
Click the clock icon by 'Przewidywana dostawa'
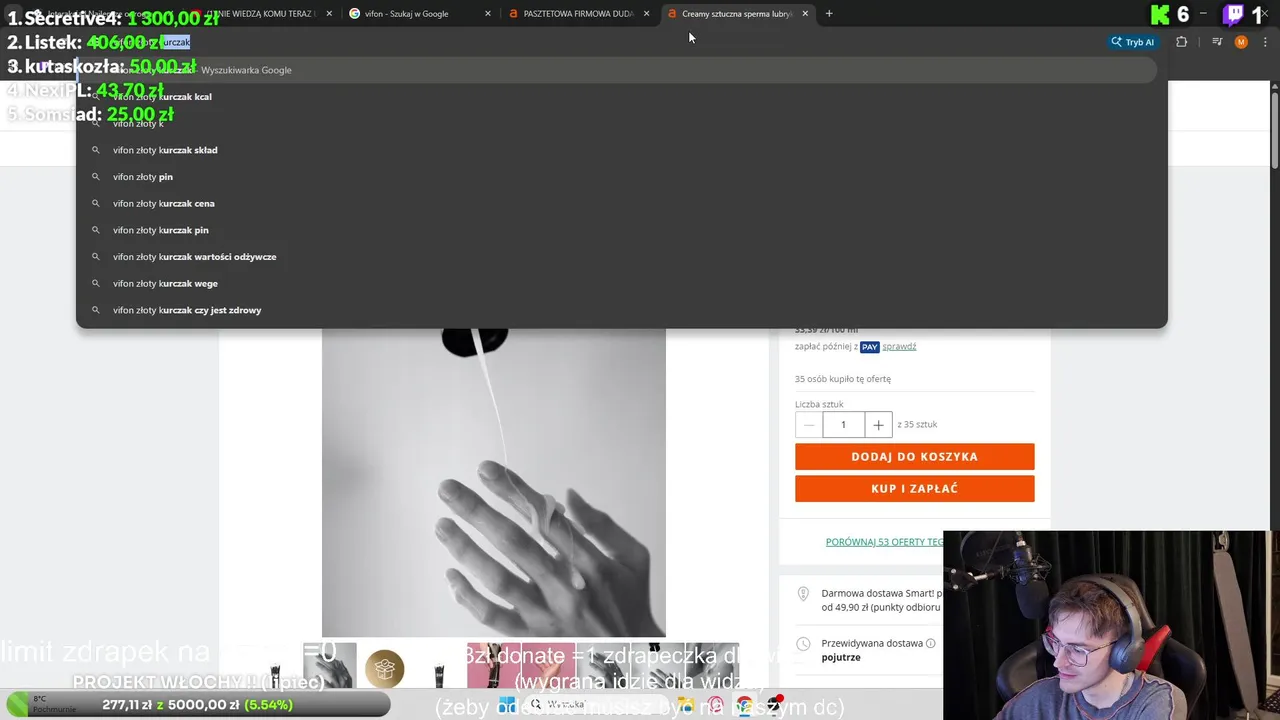click(803, 644)
